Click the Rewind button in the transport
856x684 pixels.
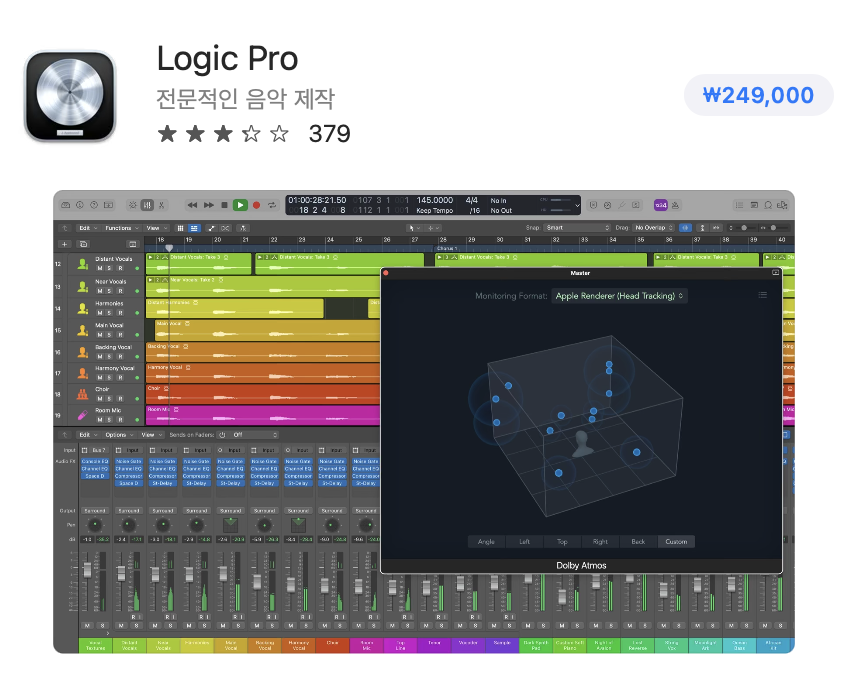(192, 205)
